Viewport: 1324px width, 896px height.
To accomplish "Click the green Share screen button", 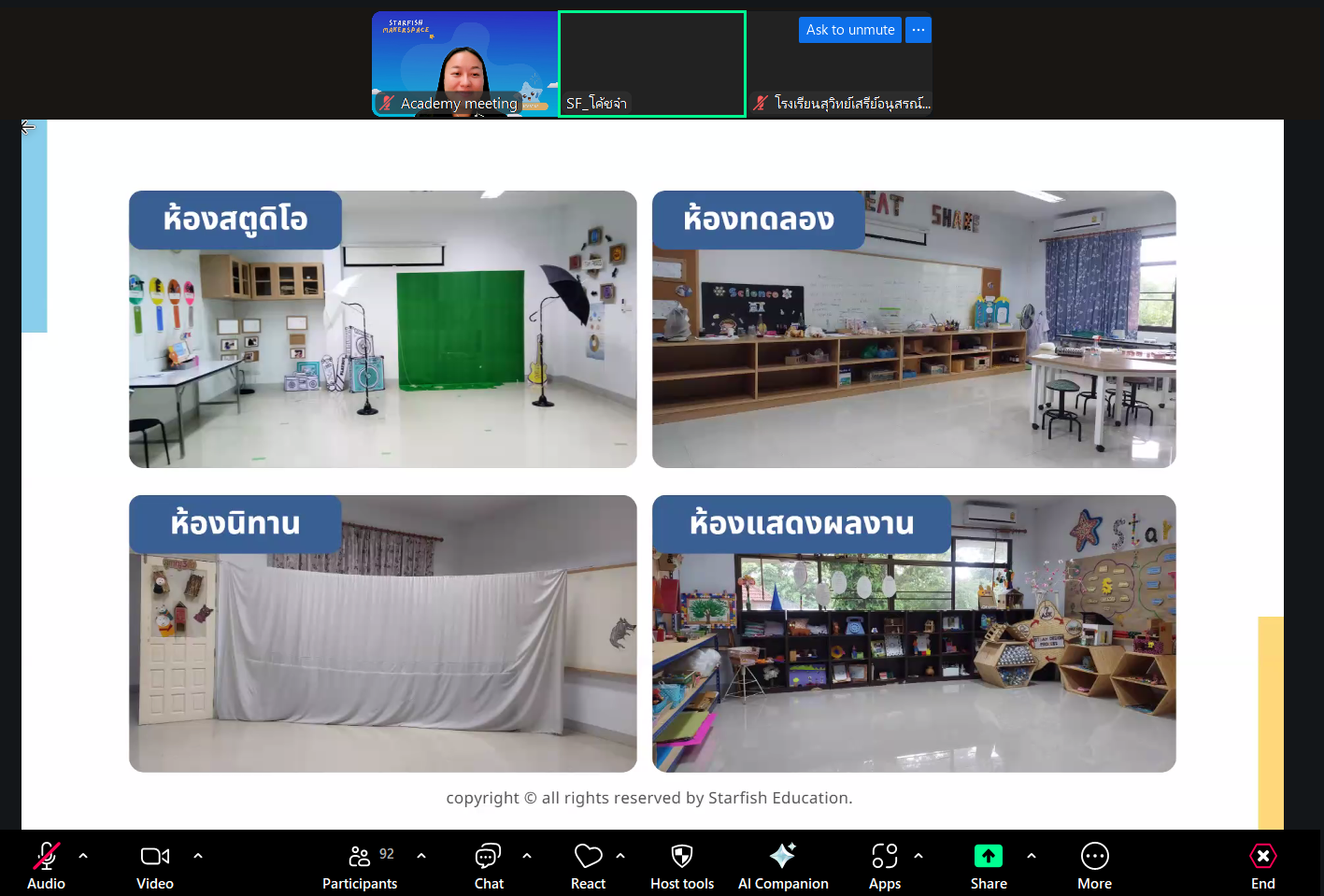I will (x=989, y=866).
